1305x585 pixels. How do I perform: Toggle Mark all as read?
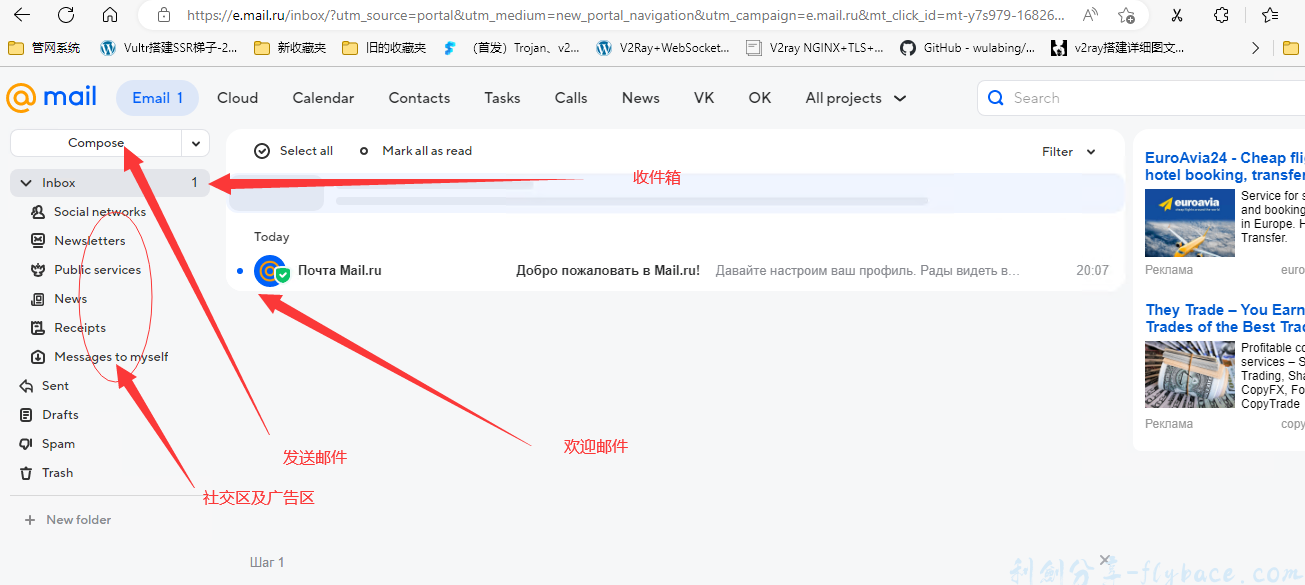coord(427,150)
